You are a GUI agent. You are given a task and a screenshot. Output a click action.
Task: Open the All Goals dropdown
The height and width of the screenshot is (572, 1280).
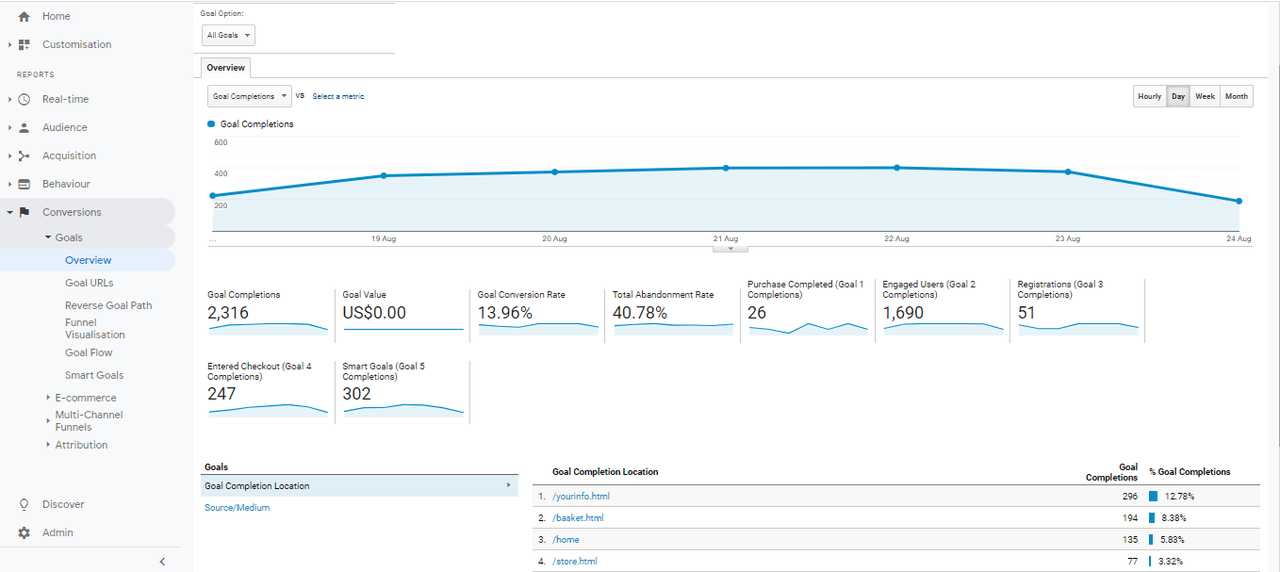coord(228,36)
